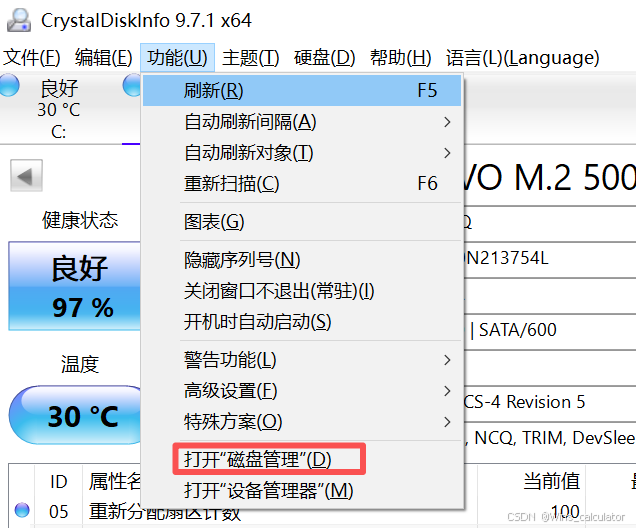Click the 30 °C temperature button
Screen dimensions: 636x528
(x=75, y=415)
